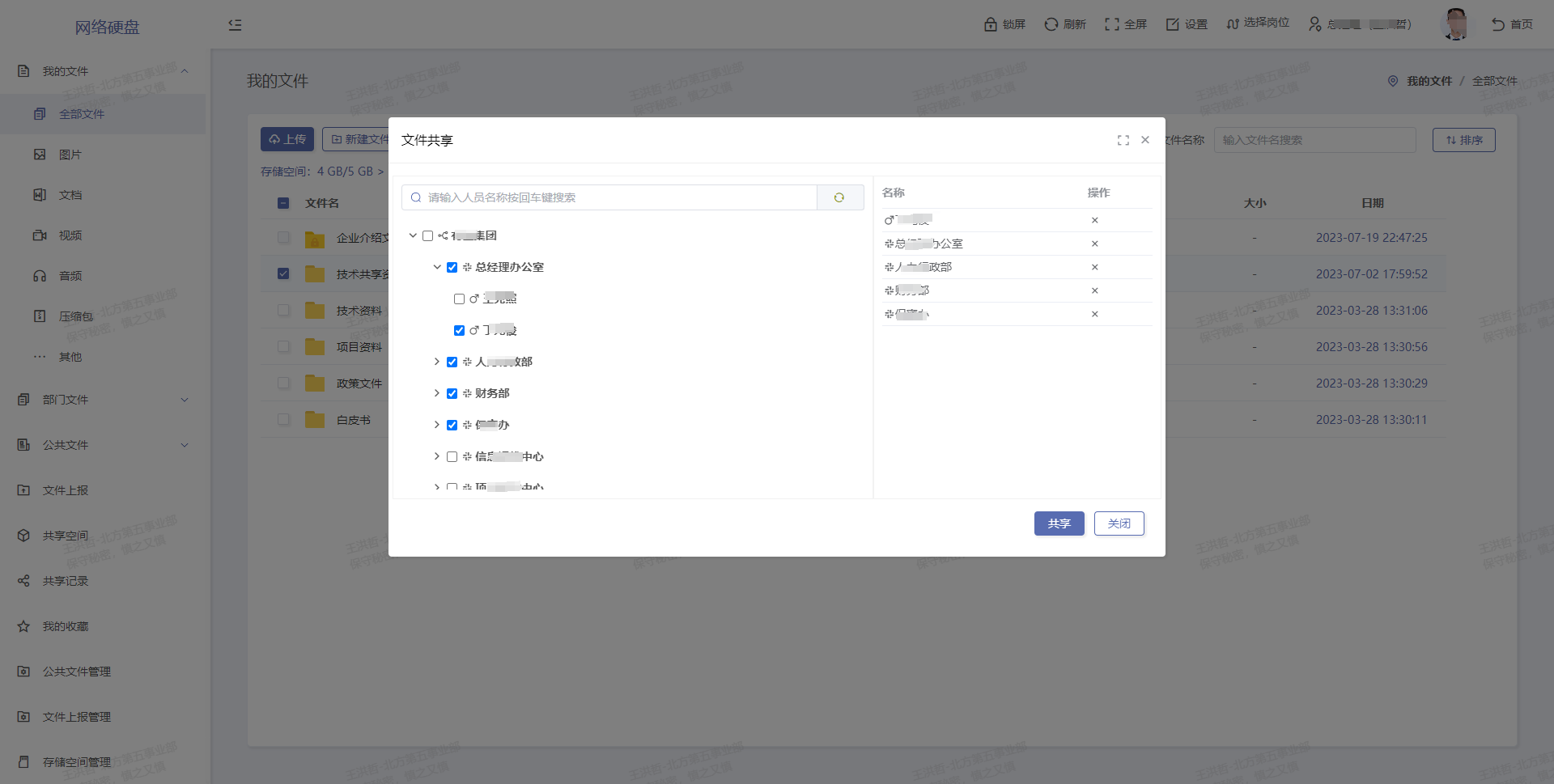This screenshot has width=1554, height=784.
Task: Remove 总经理办公室 from the selected list
Action: (x=1094, y=244)
